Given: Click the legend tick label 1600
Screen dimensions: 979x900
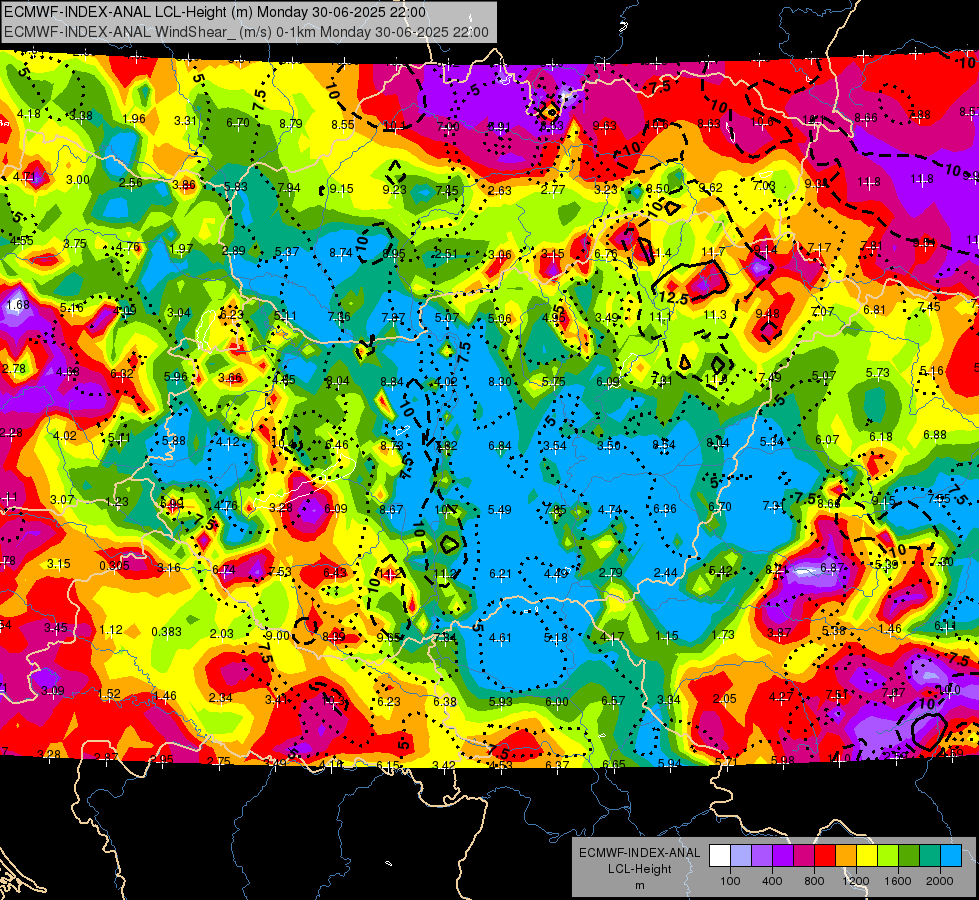Looking at the screenshot, I should [898, 881].
